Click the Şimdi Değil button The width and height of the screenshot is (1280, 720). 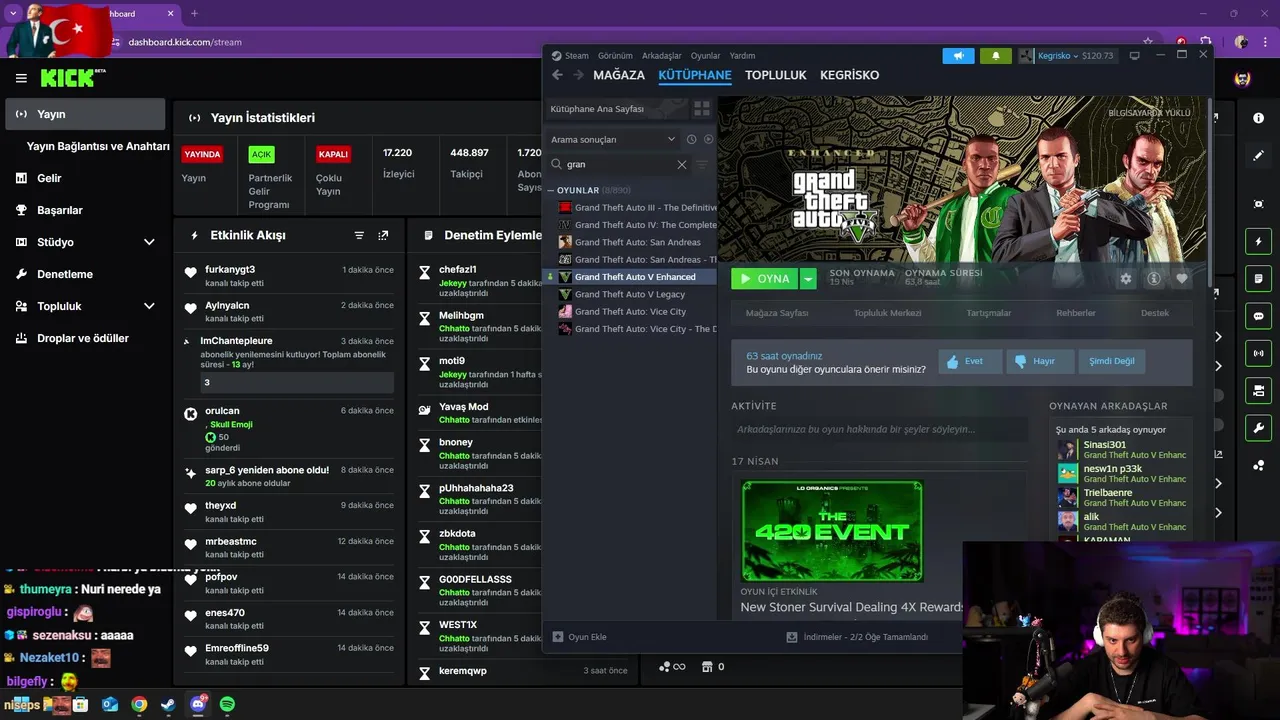coord(1112,361)
